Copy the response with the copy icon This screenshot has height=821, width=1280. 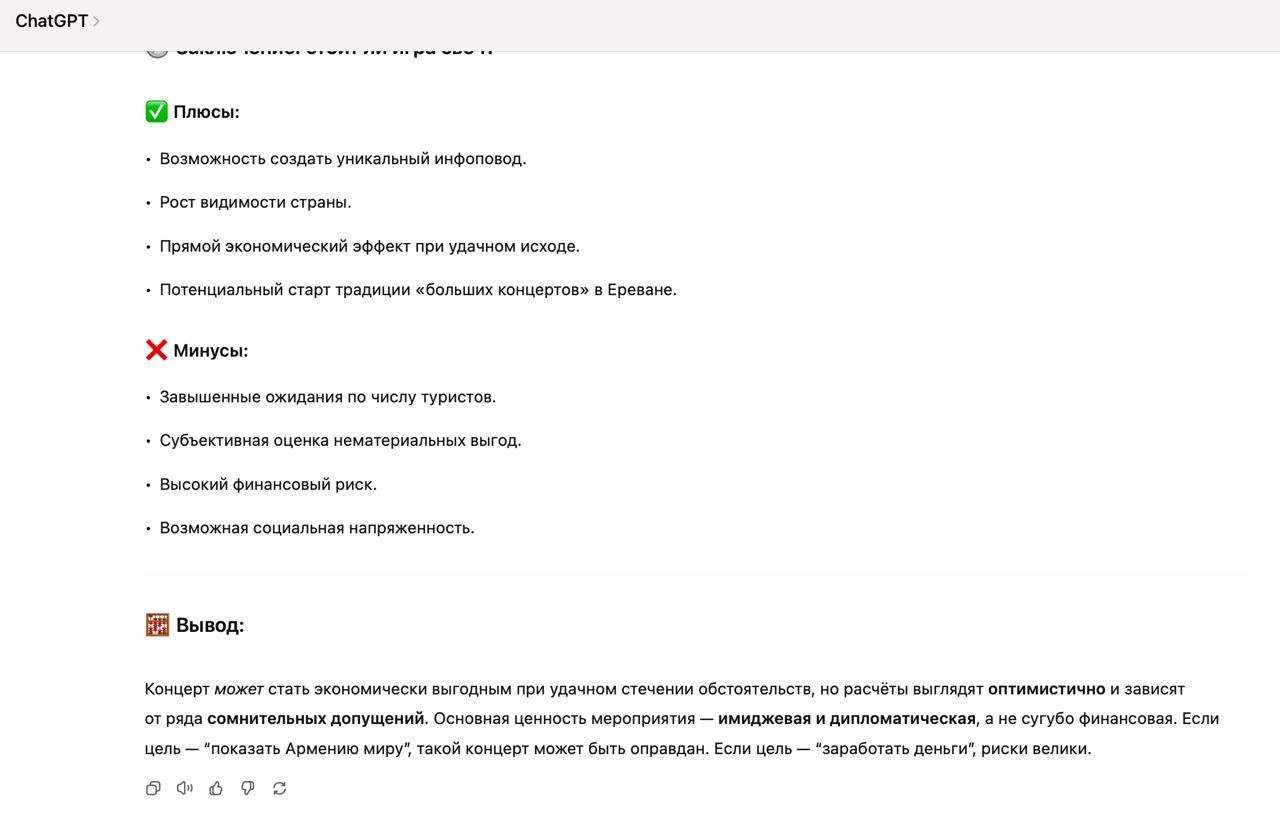point(153,788)
